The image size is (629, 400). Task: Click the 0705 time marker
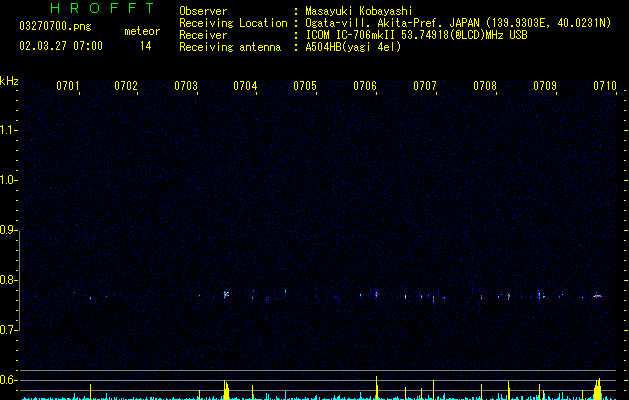pos(305,86)
